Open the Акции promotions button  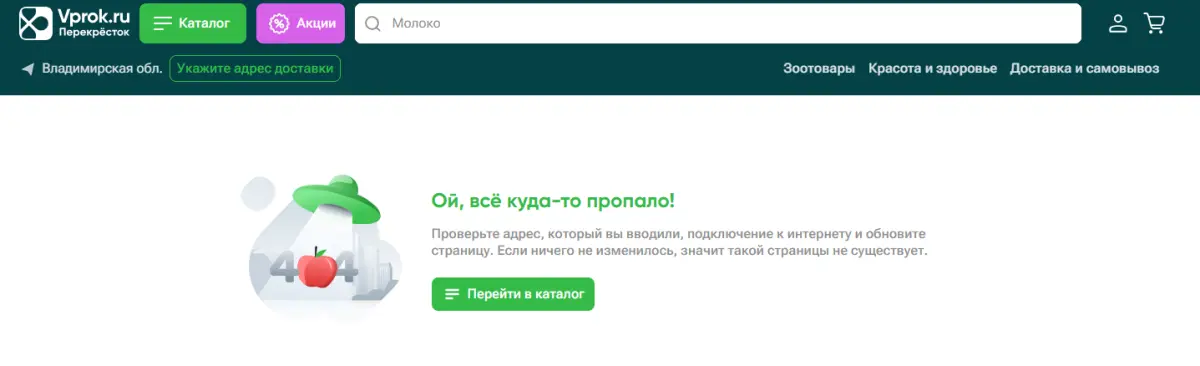click(x=300, y=23)
